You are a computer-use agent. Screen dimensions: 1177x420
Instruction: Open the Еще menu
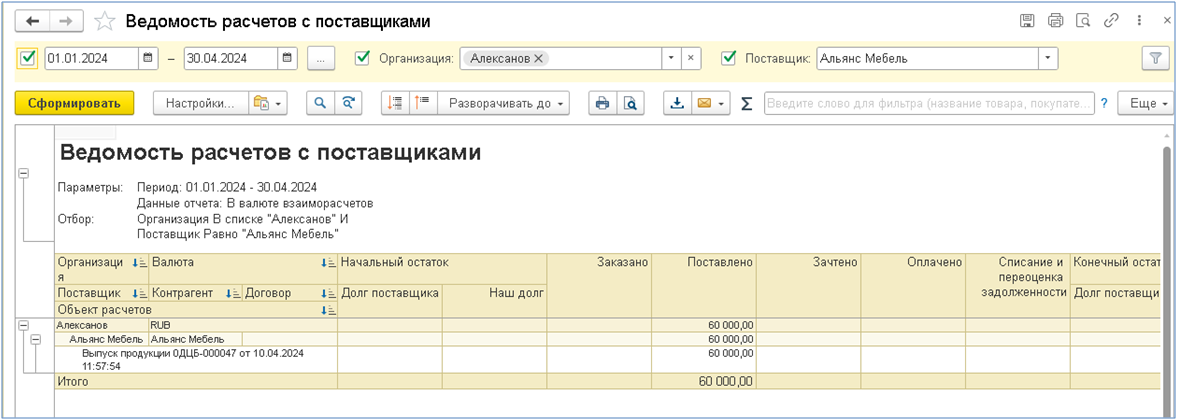(x=1149, y=103)
